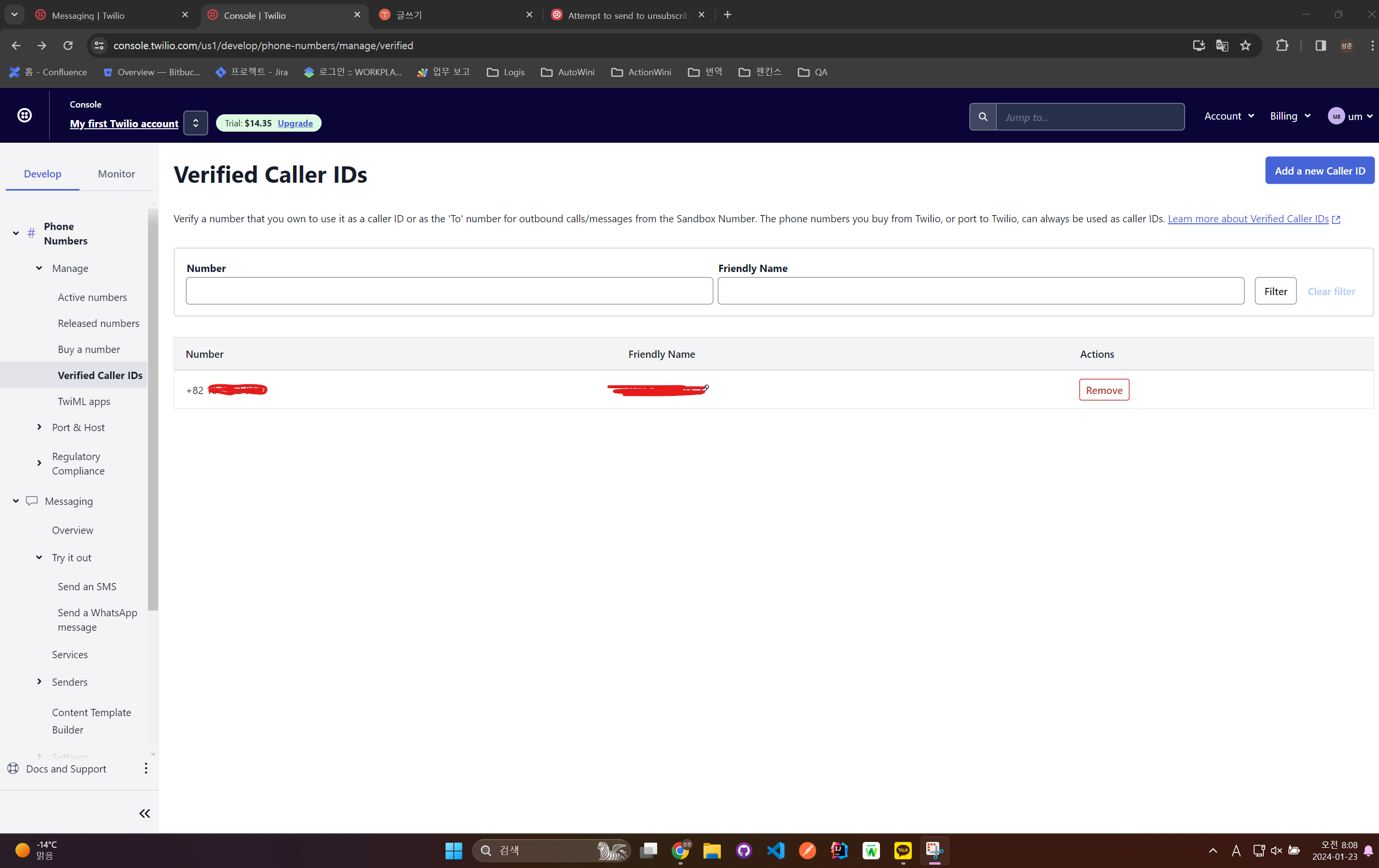Click the edit pencil next to Friendly Name
1379x868 pixels.
[706, 388]
